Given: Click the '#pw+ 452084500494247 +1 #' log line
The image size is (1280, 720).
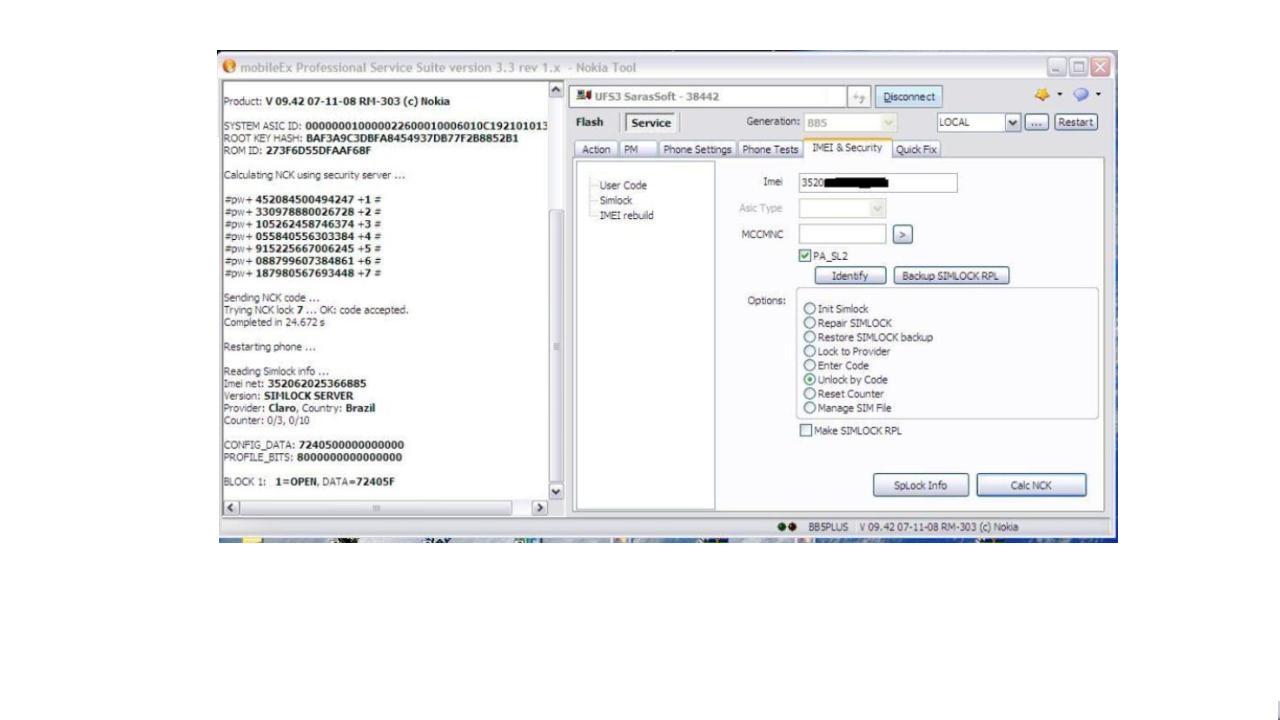Looking at the screenshot, I should (302, 199).
